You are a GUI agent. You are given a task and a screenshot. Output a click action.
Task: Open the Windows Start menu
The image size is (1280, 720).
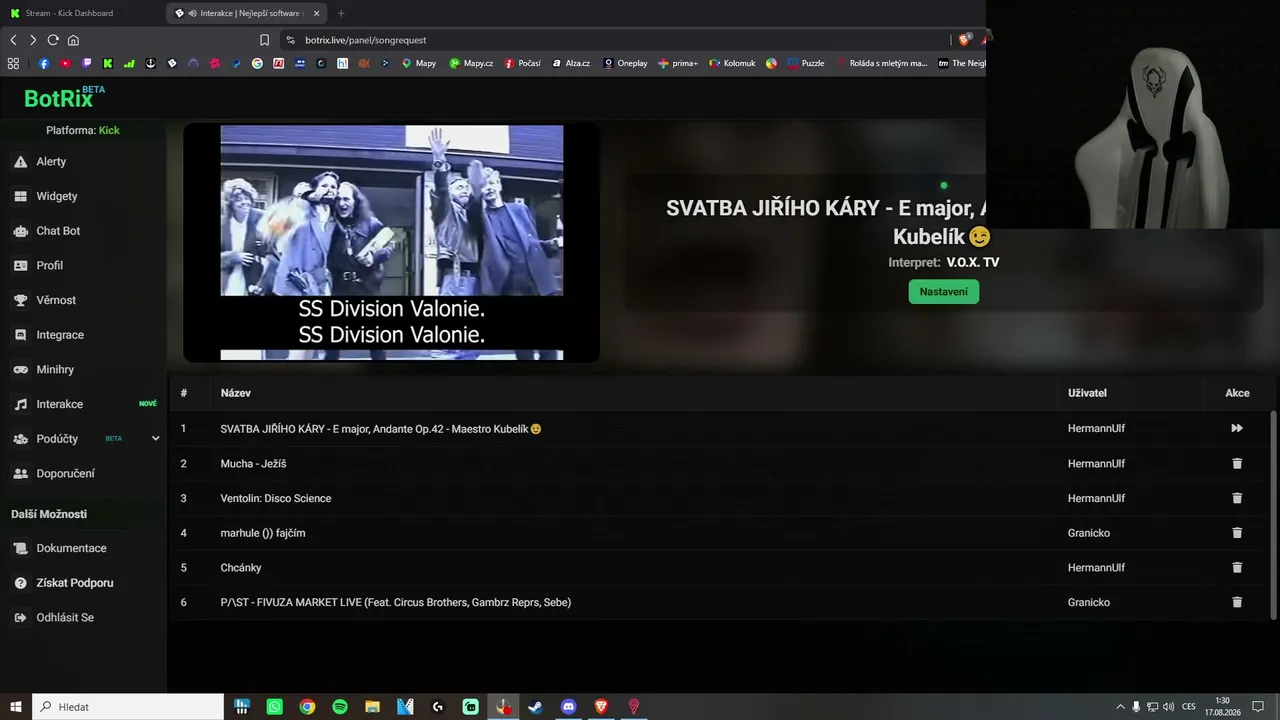16,707
